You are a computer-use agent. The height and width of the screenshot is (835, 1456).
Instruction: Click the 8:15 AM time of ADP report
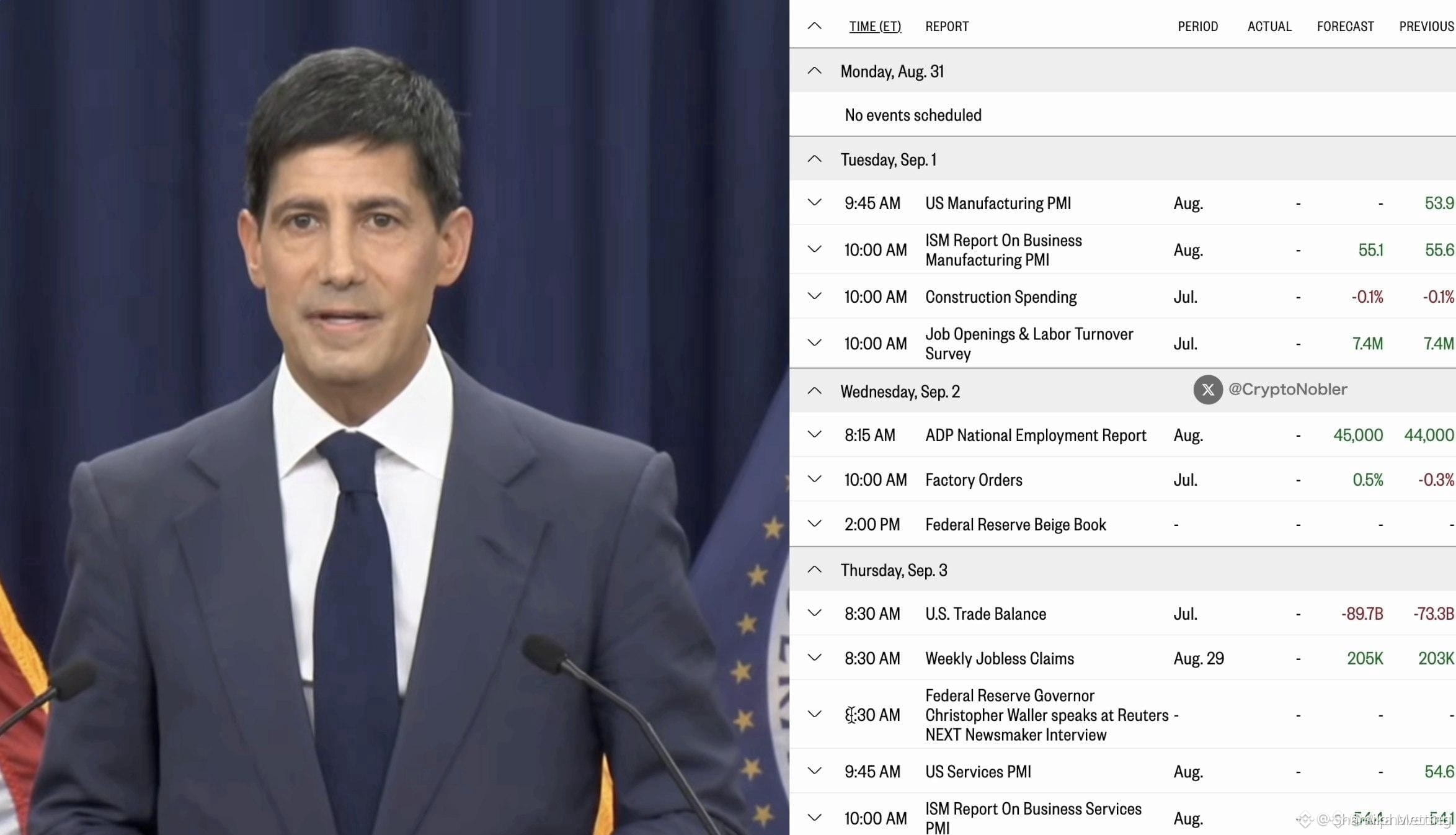[x=869, y=435]
